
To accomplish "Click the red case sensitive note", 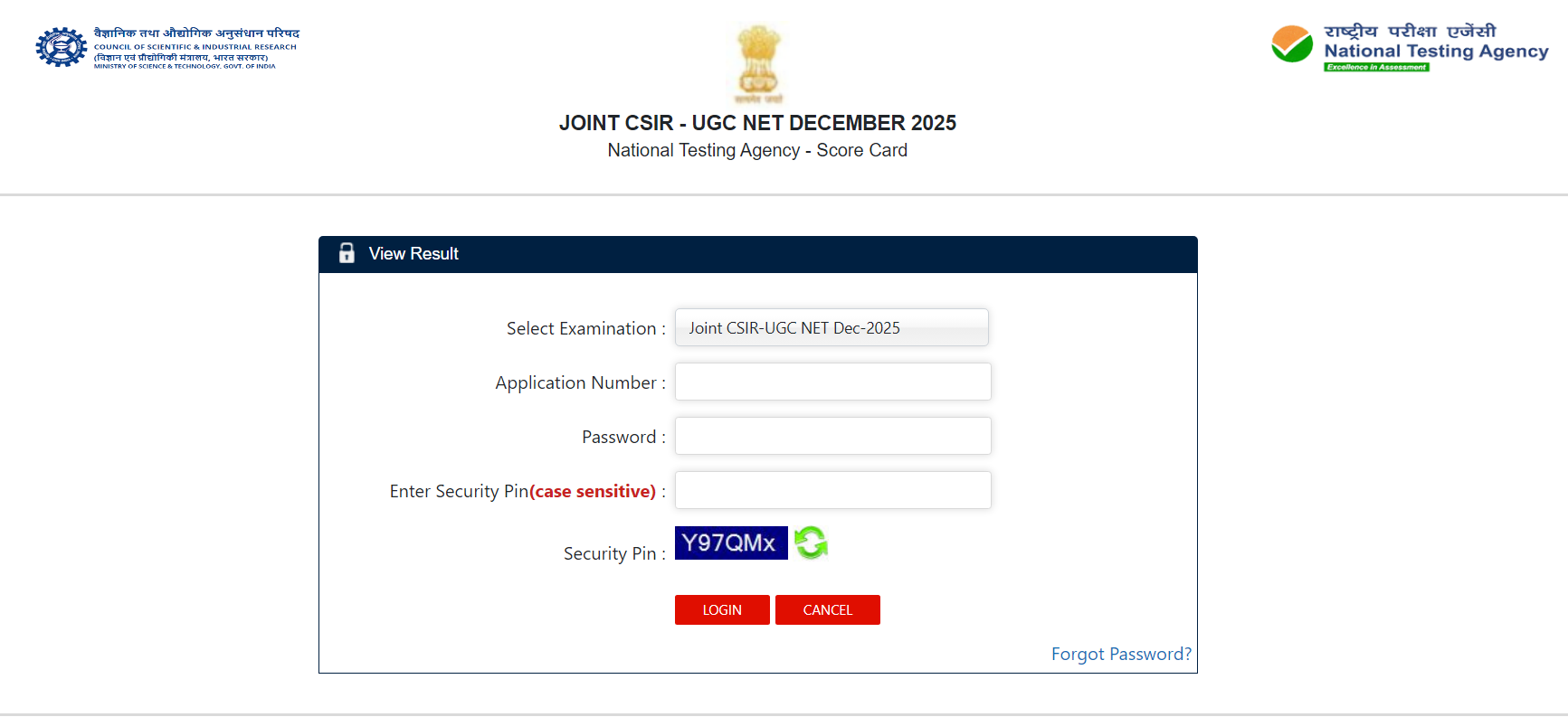I will (x=593, y=491).
